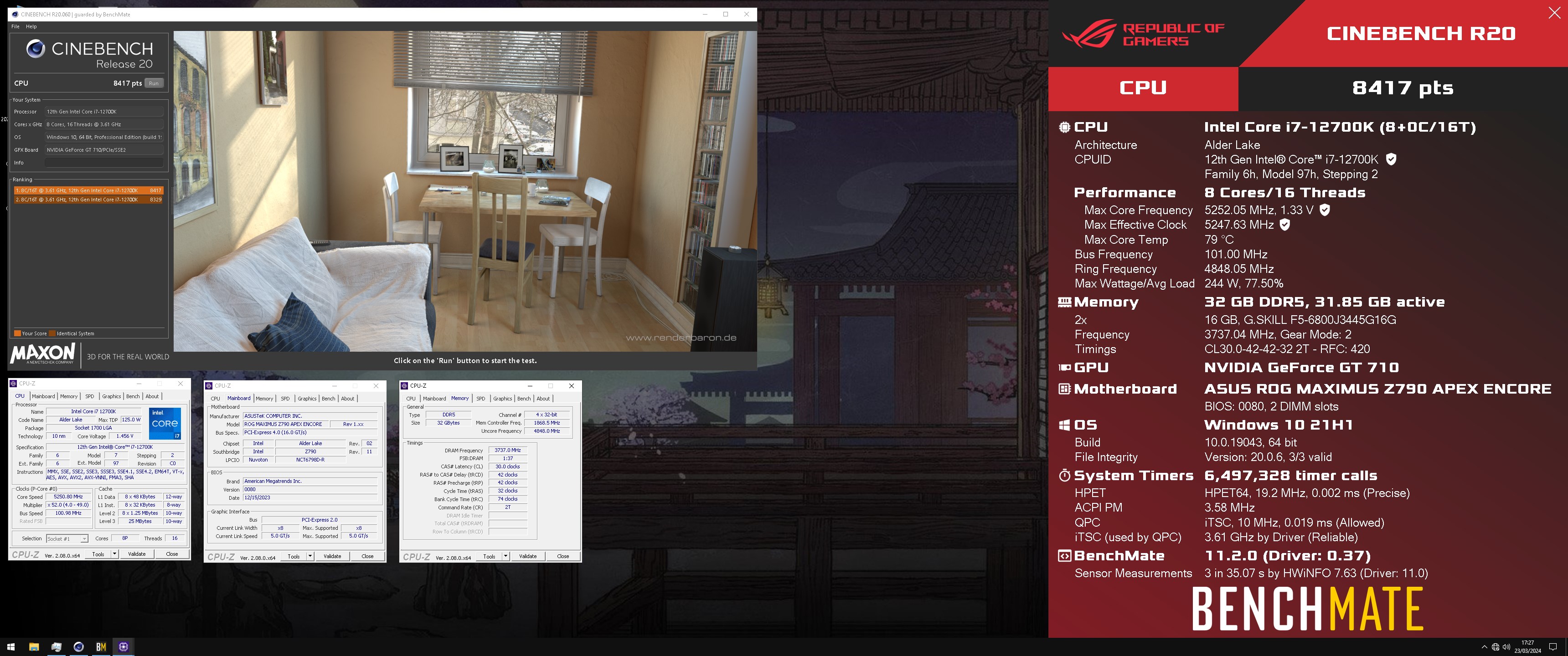The width and height of the screenshot is (1568, 656).
Task: Open the Memory tab in the CPU-Z CPU window
Action: tap(69, 396)
